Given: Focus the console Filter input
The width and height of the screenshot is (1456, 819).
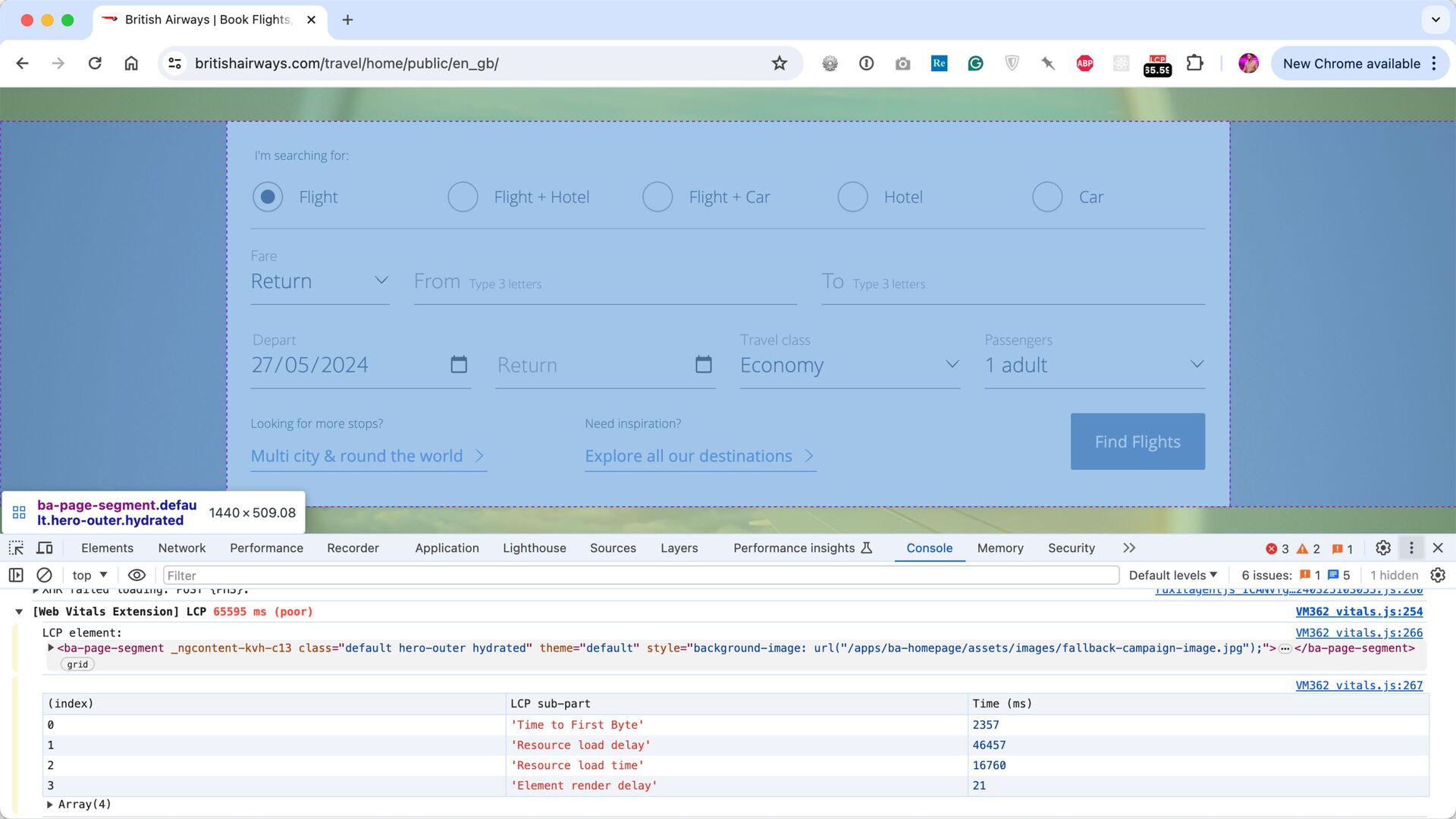Looking at the screenshot, I should click(641, 575).
